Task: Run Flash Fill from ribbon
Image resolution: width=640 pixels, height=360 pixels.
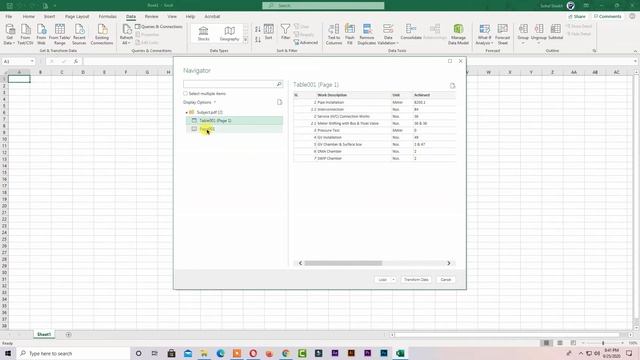Action: pyautogui.click(x=350, y=34)
